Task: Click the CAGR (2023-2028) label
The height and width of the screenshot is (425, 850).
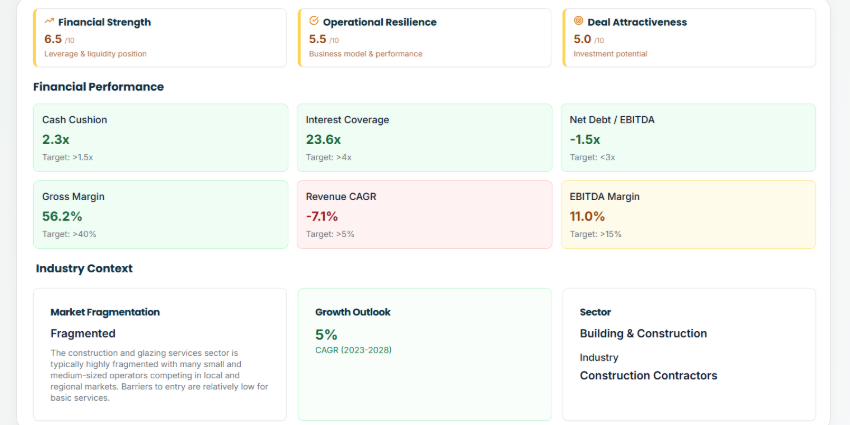Action: (354, 349)
